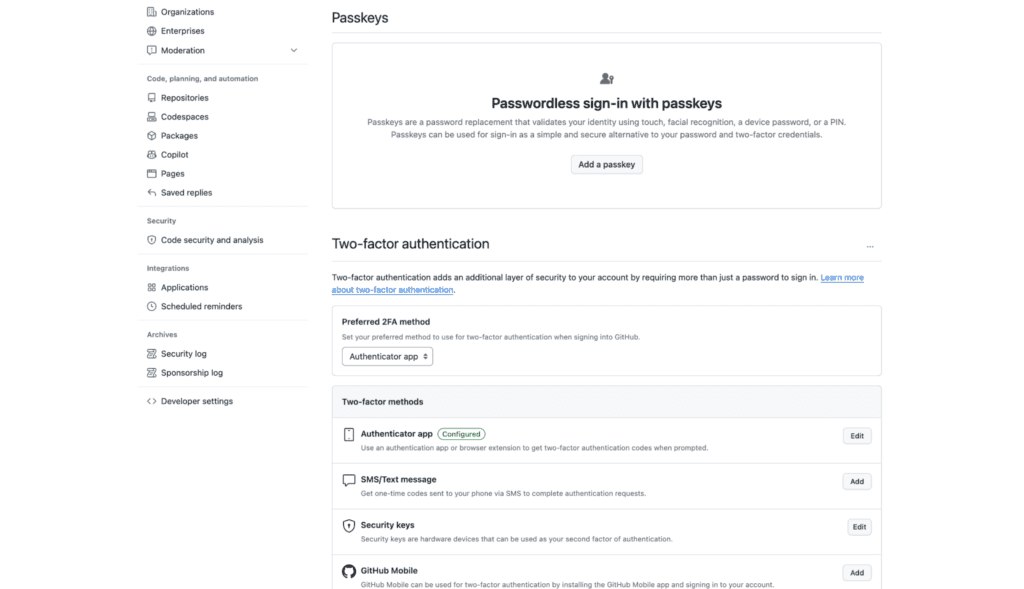The width and height of the screenshot is (1024, 589).
Task: Go to Security log page
Action: (183, 354)
